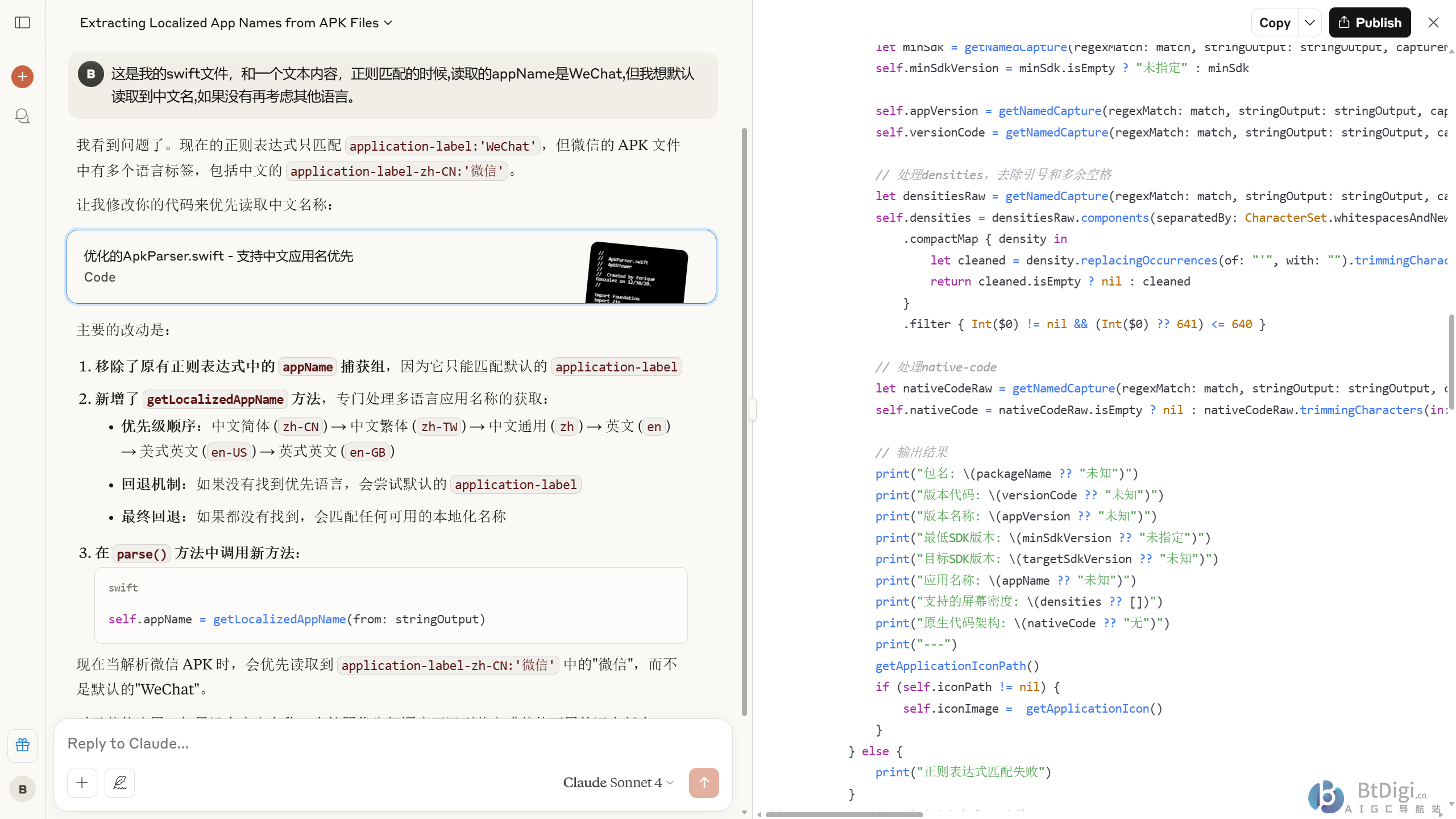Screen dimensions: 1456x819
Task: Click the panel divider handle
Action: click(x=753, y=409)
